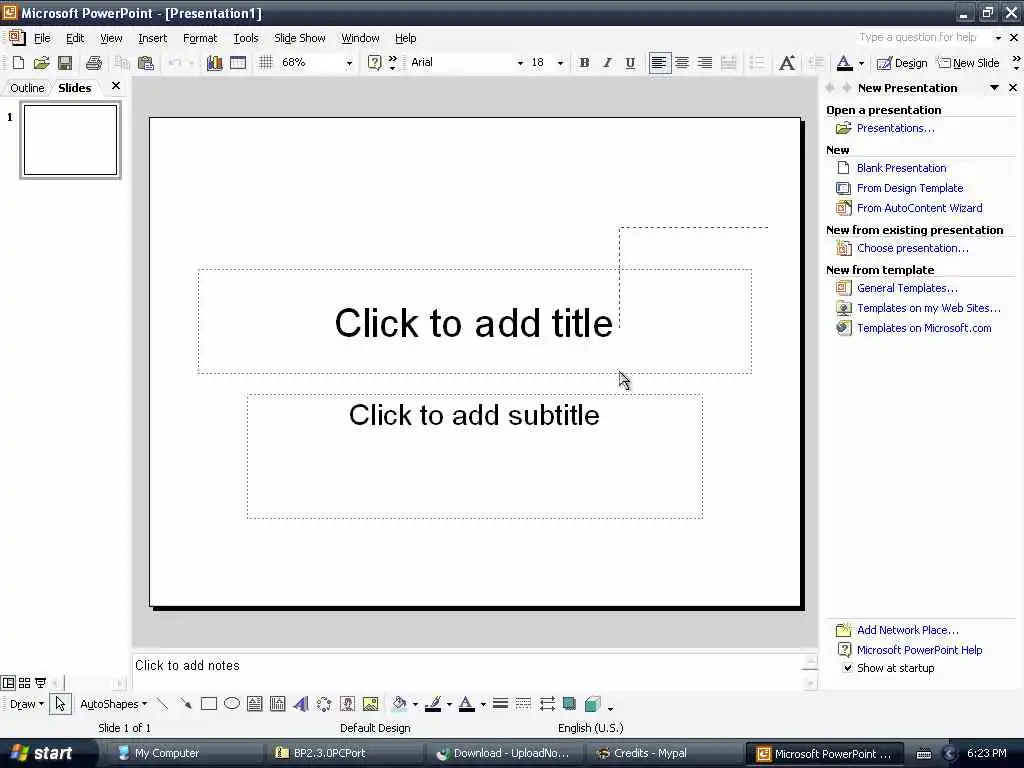Open the Slide Show menu

click(x=300, y=38)
